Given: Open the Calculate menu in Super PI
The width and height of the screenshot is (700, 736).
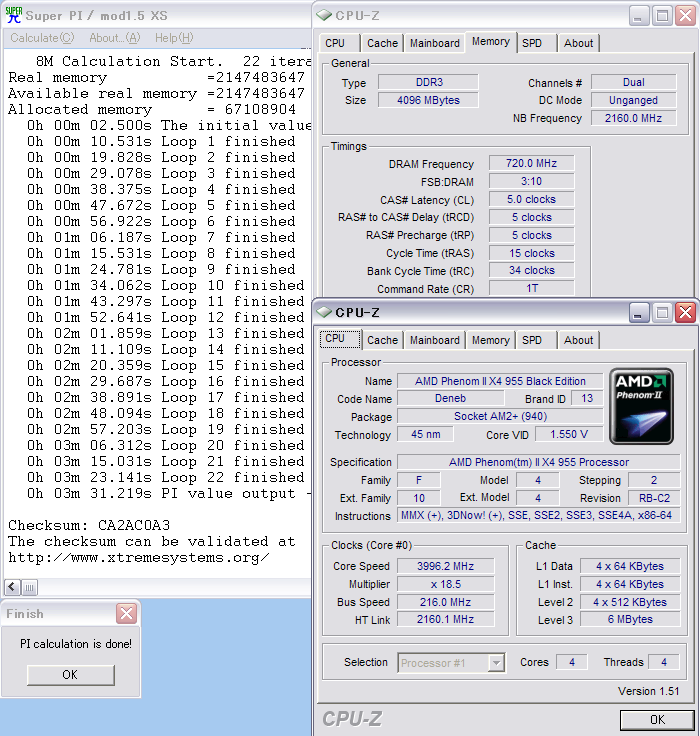Looking at the screenshot, I should click(x=42, y=38).
